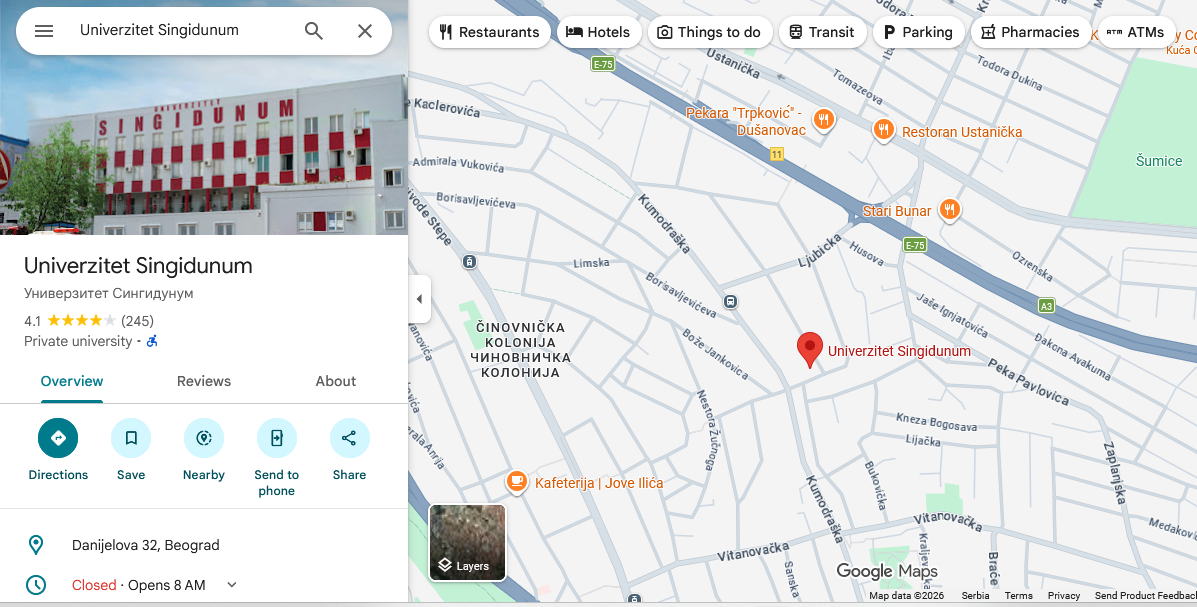Image resolution: width=1197 pixels, height=607 pixels.
Task: Open Stari Bunar restaurant marker
Action: pyautogui.click(x=949, y=210)
